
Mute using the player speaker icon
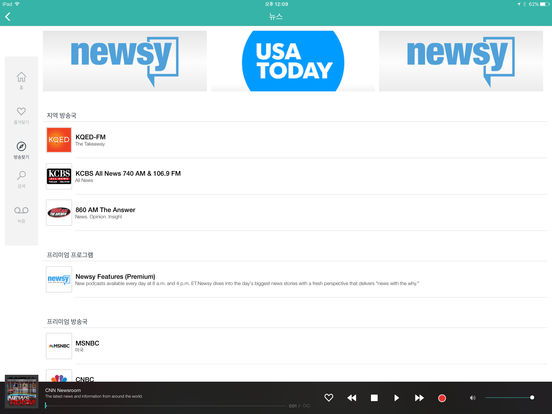coord(472,398)
